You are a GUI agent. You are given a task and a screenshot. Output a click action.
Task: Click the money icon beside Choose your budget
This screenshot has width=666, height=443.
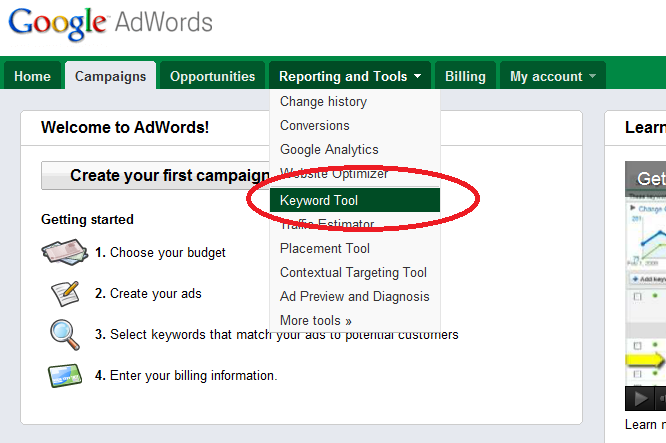pyautogui.click(x=65, y=252)
